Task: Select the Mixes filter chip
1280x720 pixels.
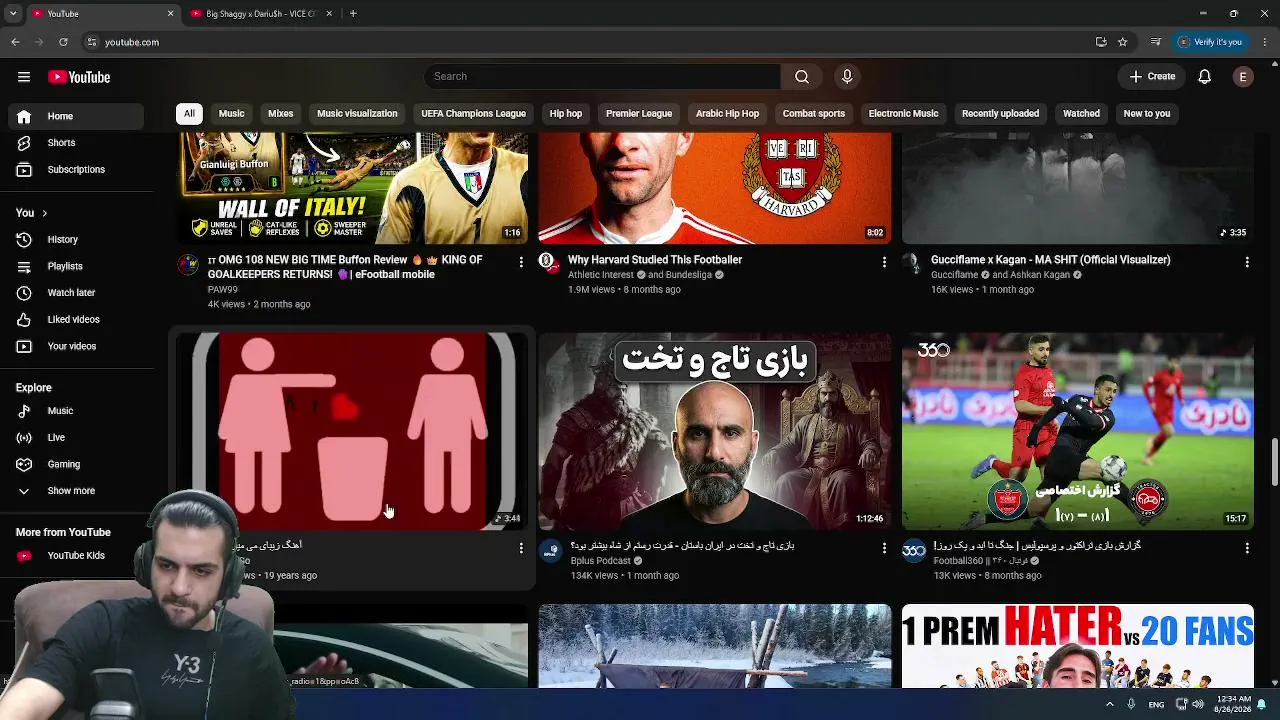Action: [281, 114]
